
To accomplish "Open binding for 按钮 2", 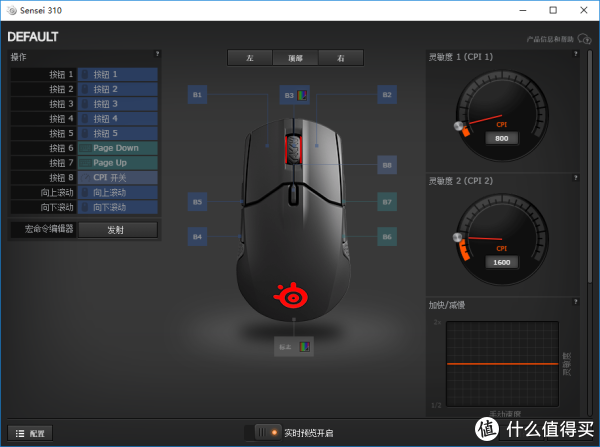I will tap(118, 89).
